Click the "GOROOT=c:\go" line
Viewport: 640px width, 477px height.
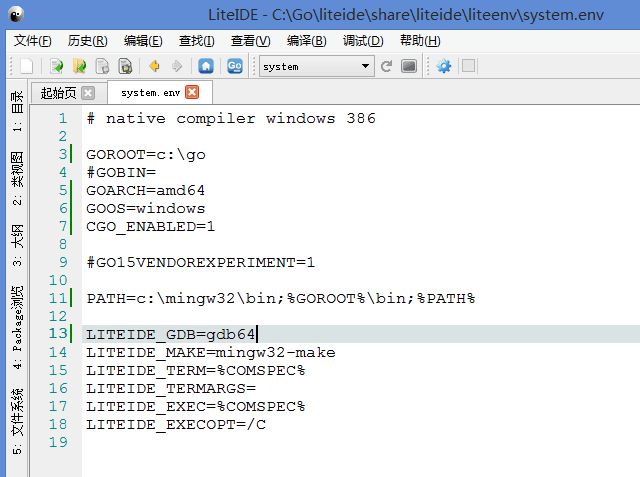146,155
